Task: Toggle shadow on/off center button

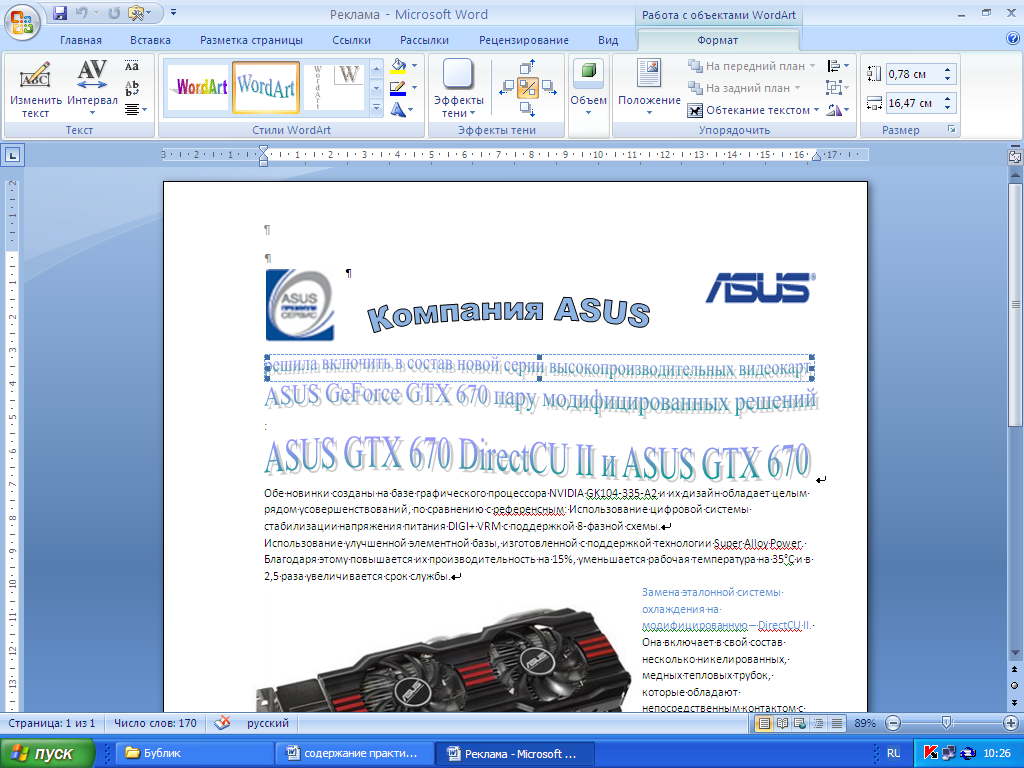Action: pos(528,88)
